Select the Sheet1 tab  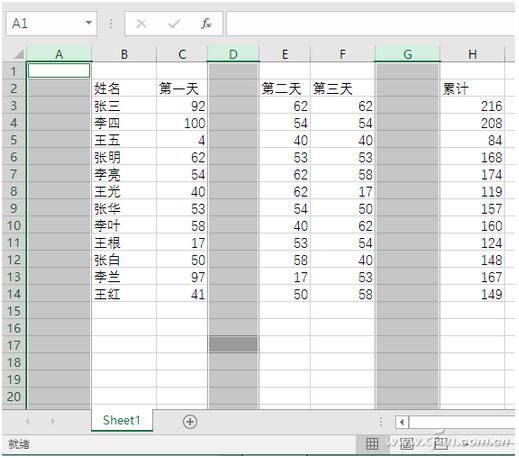coord(122,420)
